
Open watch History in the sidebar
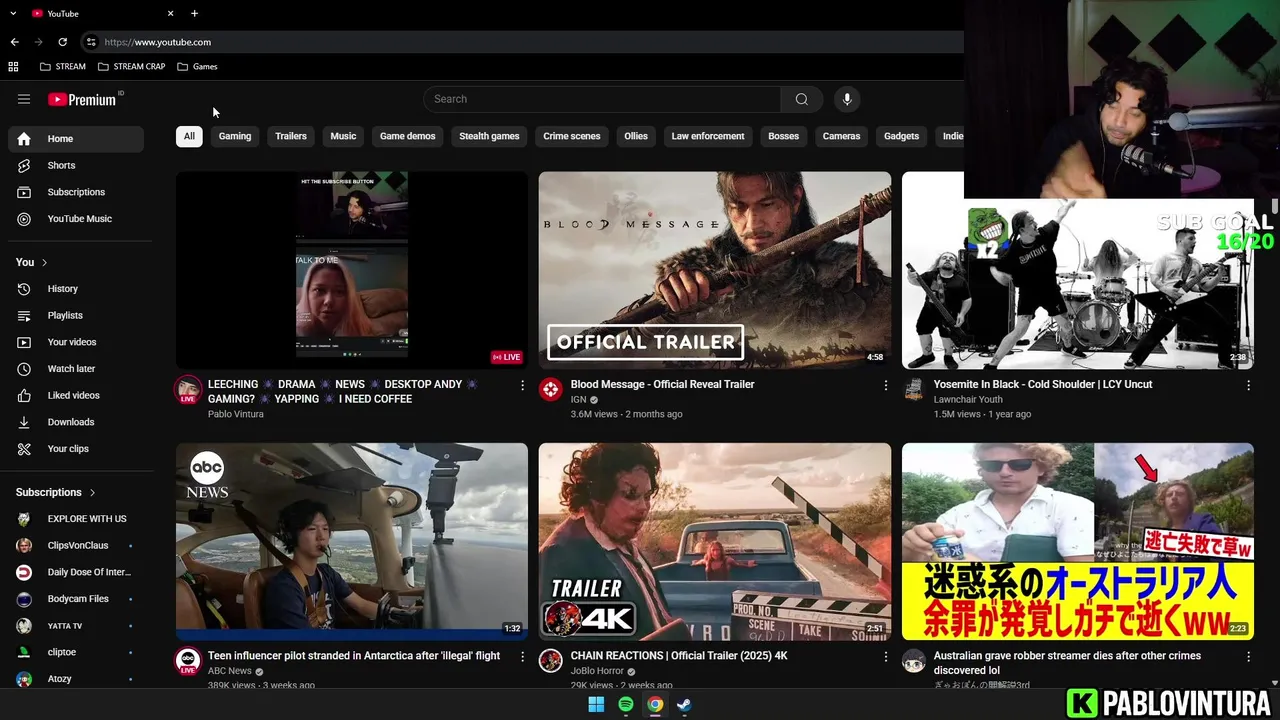[76, 289]
